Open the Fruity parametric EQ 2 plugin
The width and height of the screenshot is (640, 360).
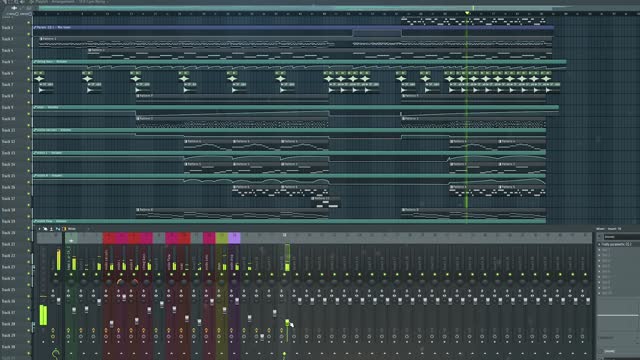coord(617,244)
